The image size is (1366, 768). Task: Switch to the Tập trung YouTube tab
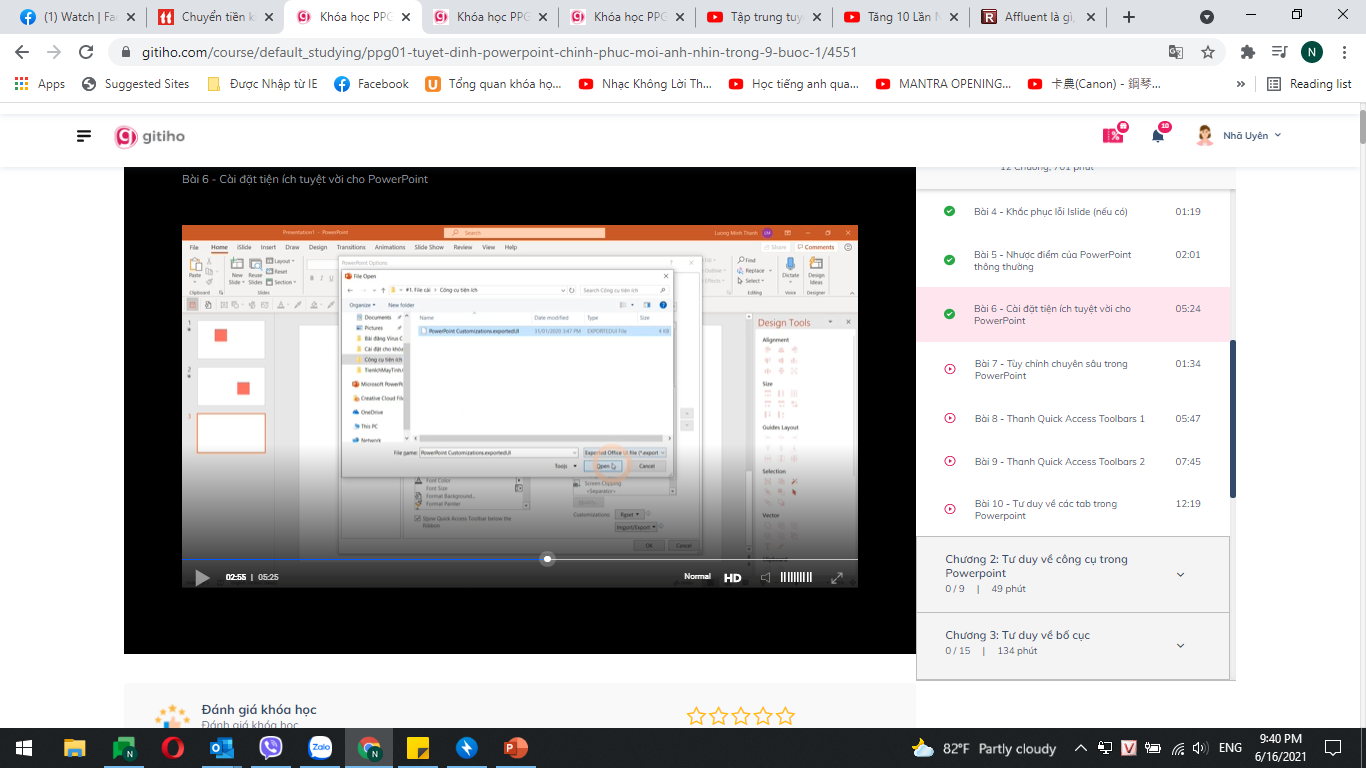click(764, 17)
